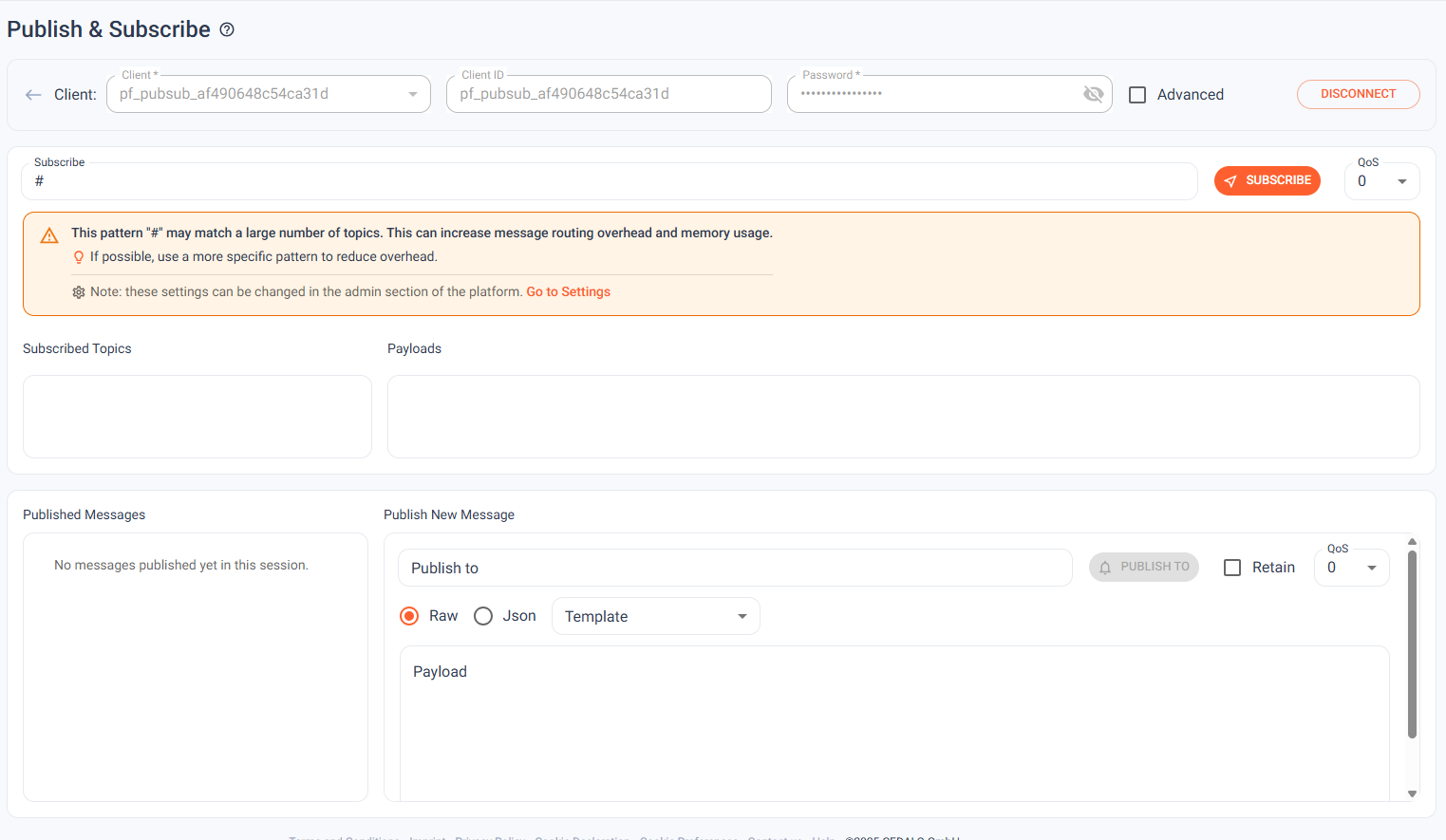This screenshot has height=840, width=1446.
Task: Open the subscribe QoS dropdown
Action: (1381, 181)
